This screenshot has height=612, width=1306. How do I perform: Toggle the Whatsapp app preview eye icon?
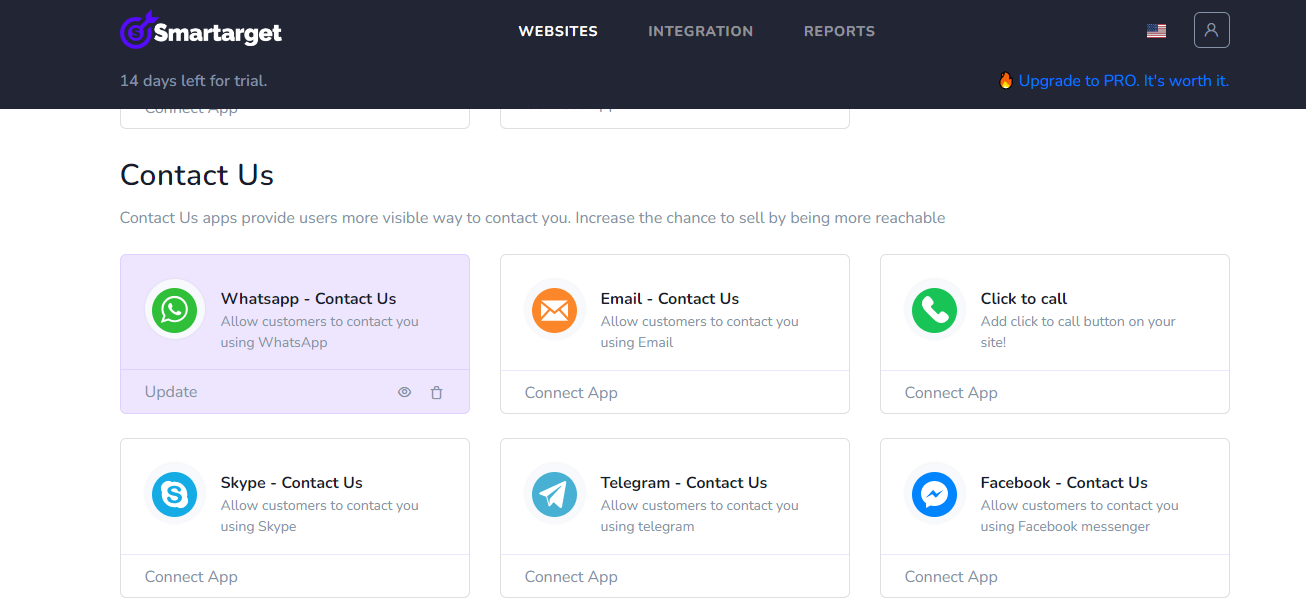[404, 392]
